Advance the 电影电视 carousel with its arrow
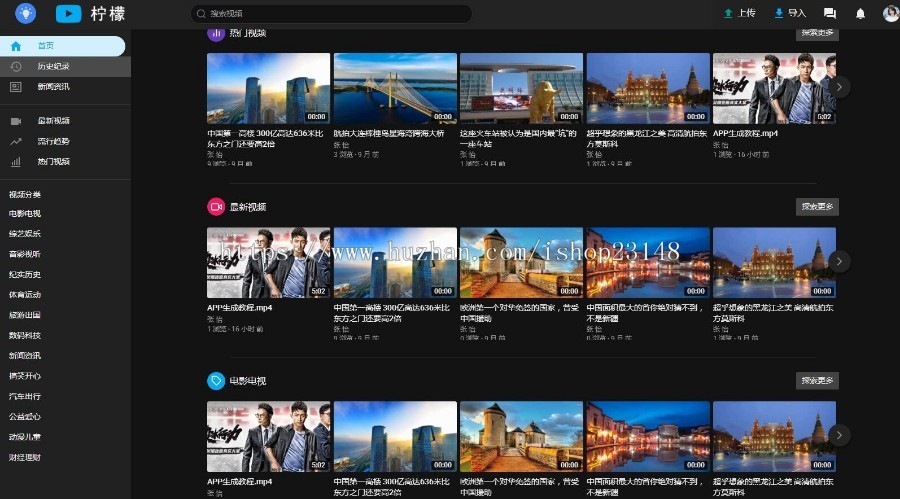The width and height of the screenshot is (900, 499). coord(839,435)
